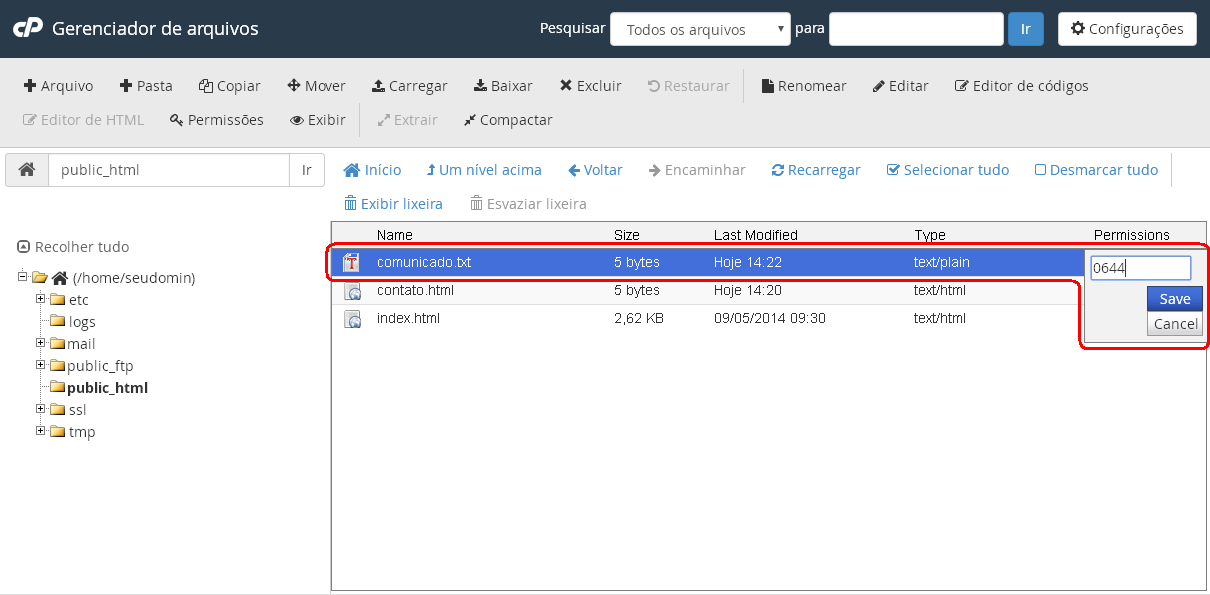This screenshot has width=1210, height=595.
Task: Sort files by Name column header
Action: (395, 235)
